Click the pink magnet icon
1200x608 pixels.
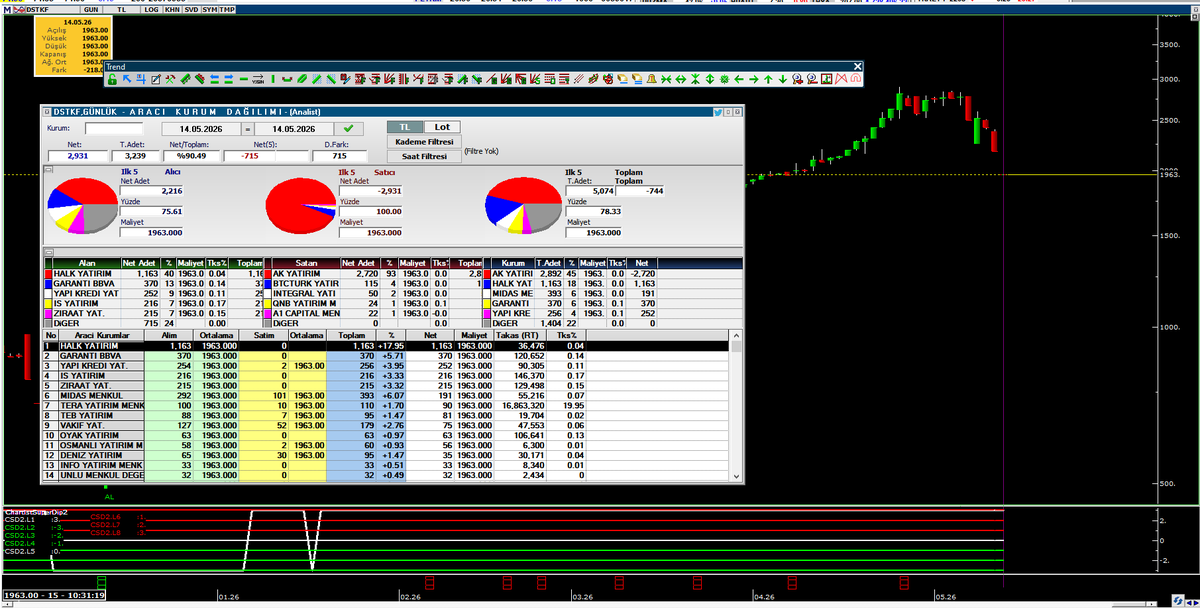[856, 79]
